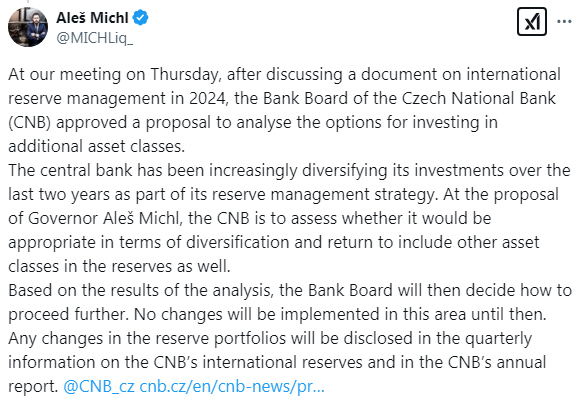The width and height of the screenshot is (583, 407).
Task: Click 'Governor Aleš Michl' within the post body
Action: (x=103, y=218)
